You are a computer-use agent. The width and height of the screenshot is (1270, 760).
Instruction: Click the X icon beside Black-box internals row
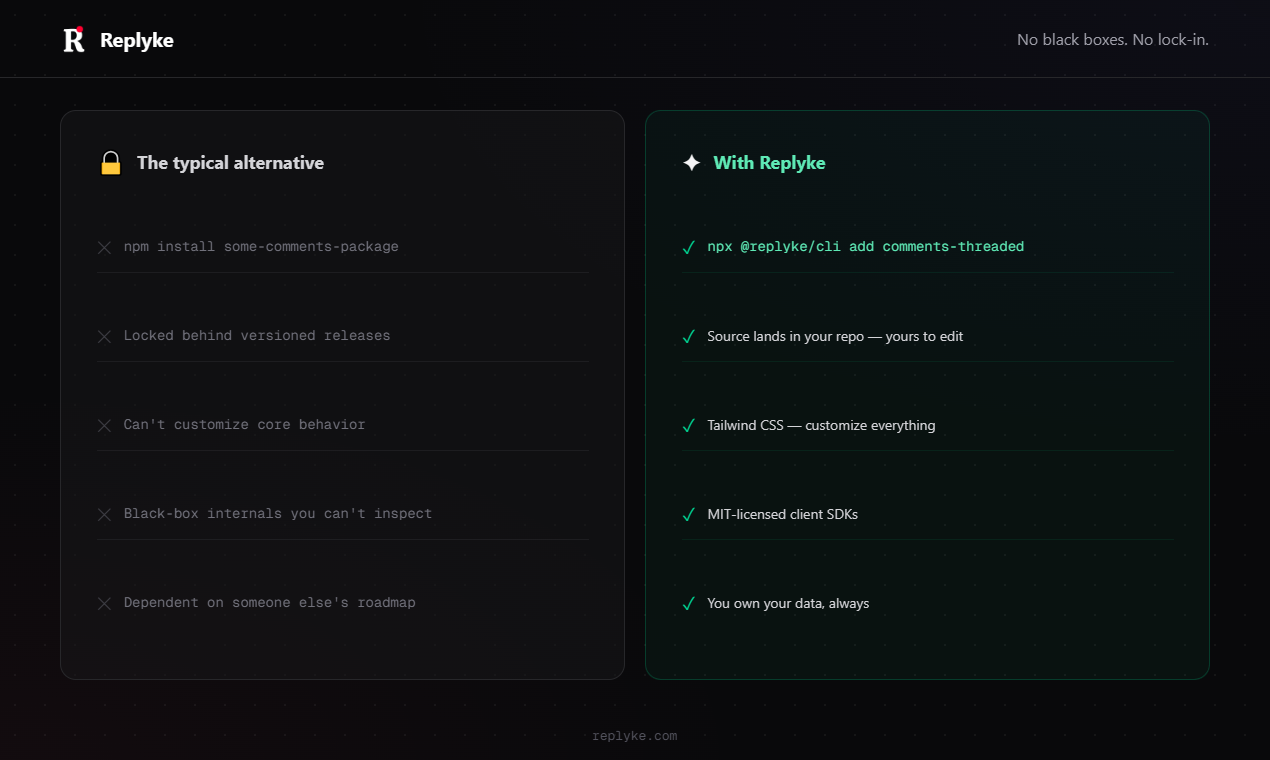coord(104,514)
